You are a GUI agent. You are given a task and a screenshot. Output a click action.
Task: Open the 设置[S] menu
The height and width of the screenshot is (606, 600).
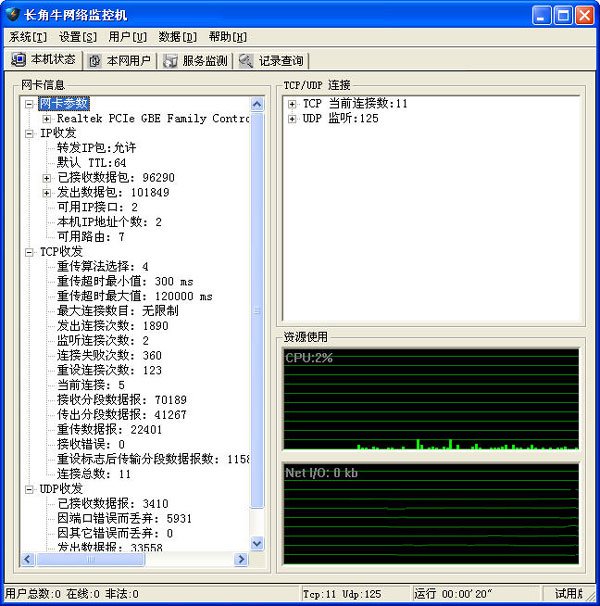(78, 37)
